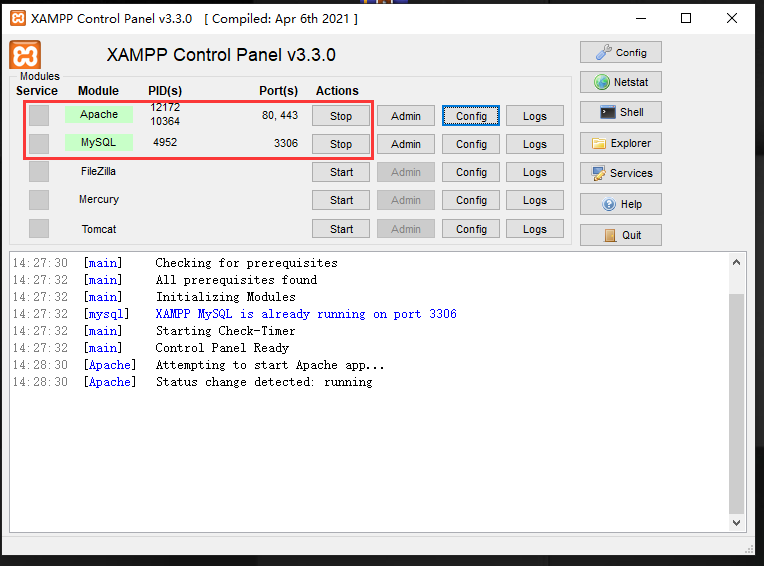
Task: Click the log line 'MySQL is already running on port 3306'
Action: pos(306,314)
